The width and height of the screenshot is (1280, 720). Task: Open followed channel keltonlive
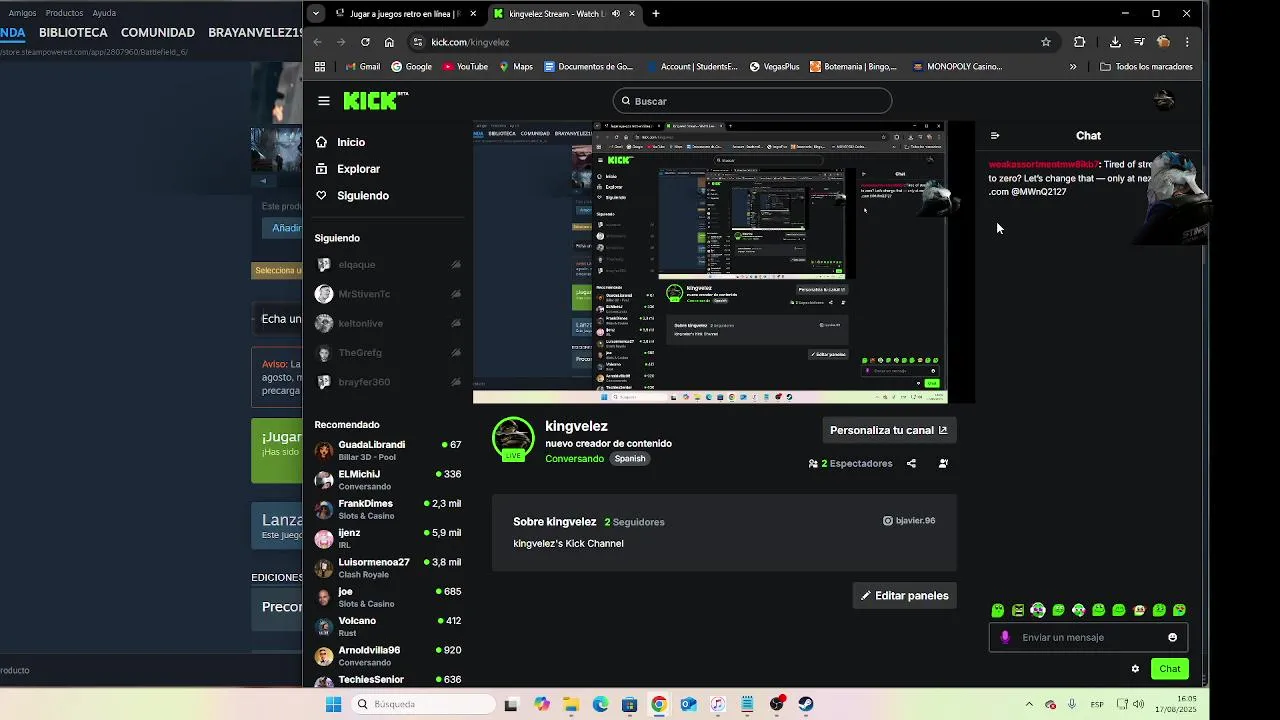coord(388,323)
